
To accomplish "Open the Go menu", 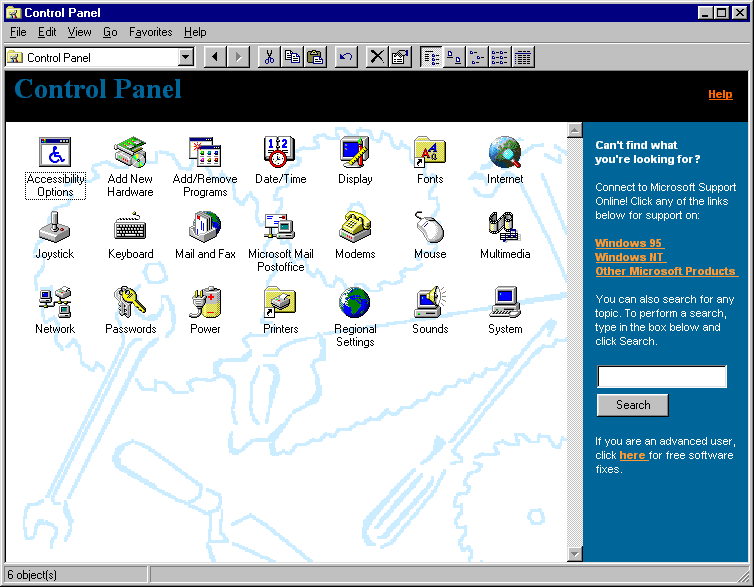I will (110, 32).
